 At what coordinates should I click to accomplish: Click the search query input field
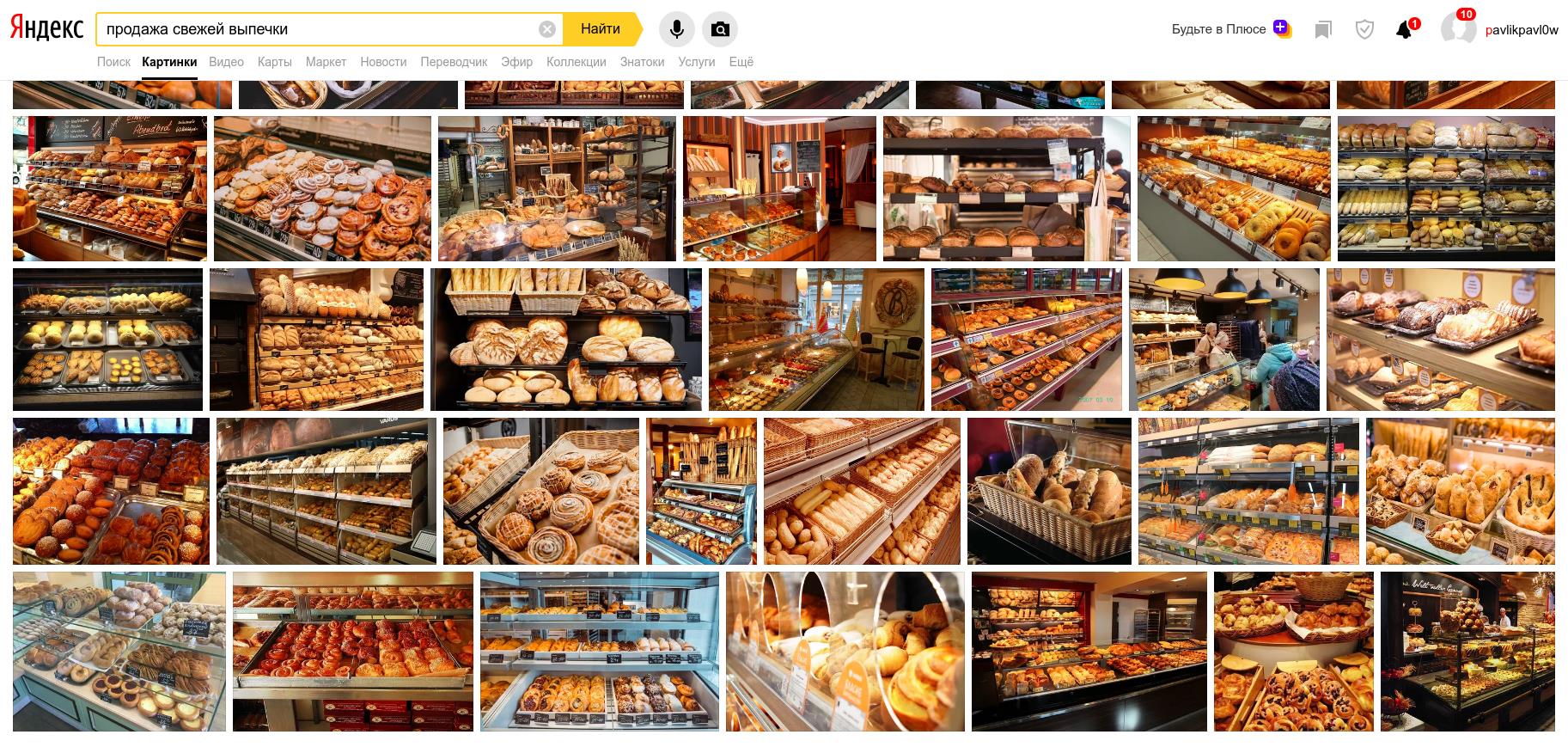[318, 29]
